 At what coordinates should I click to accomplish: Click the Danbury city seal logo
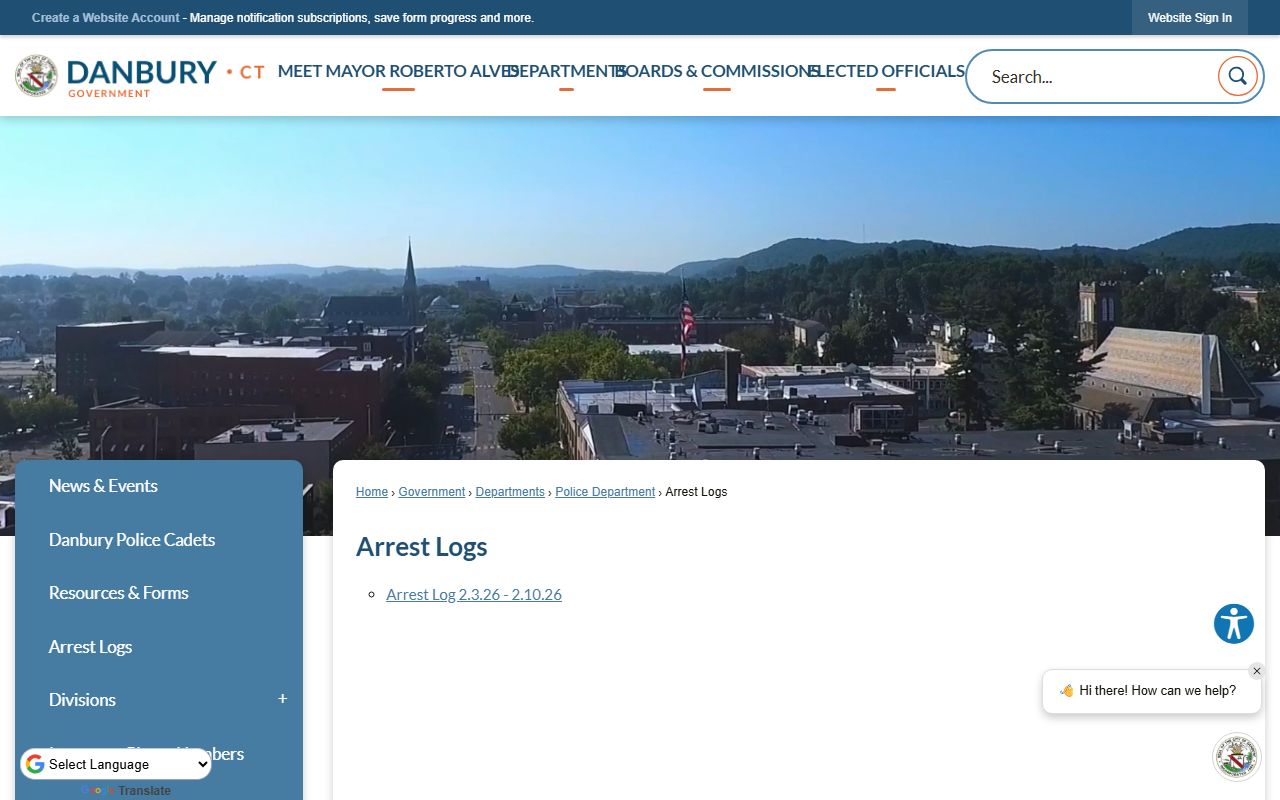coord(36,76)
